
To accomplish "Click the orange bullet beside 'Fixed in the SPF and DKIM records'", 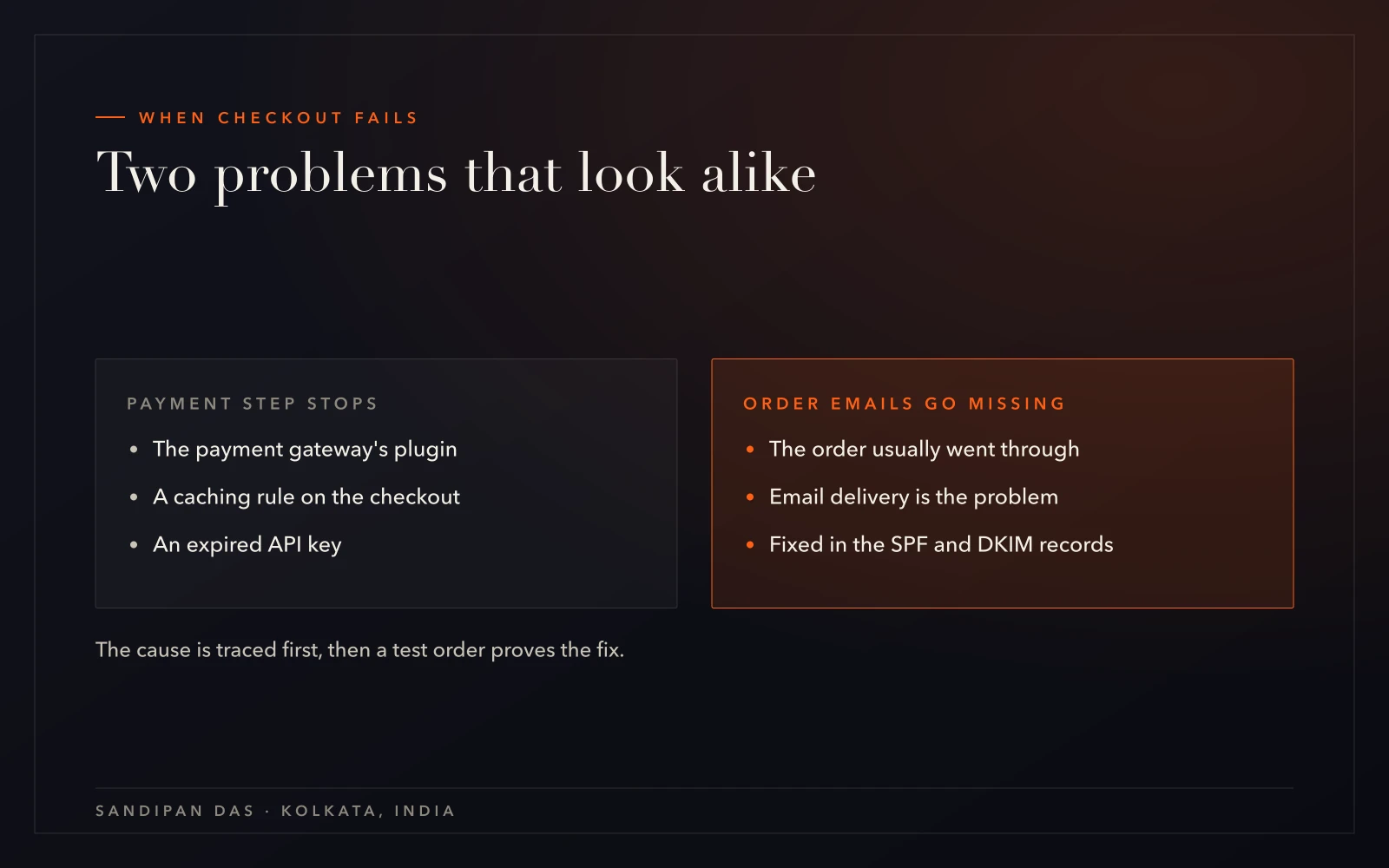I will (x=750, y=545).
